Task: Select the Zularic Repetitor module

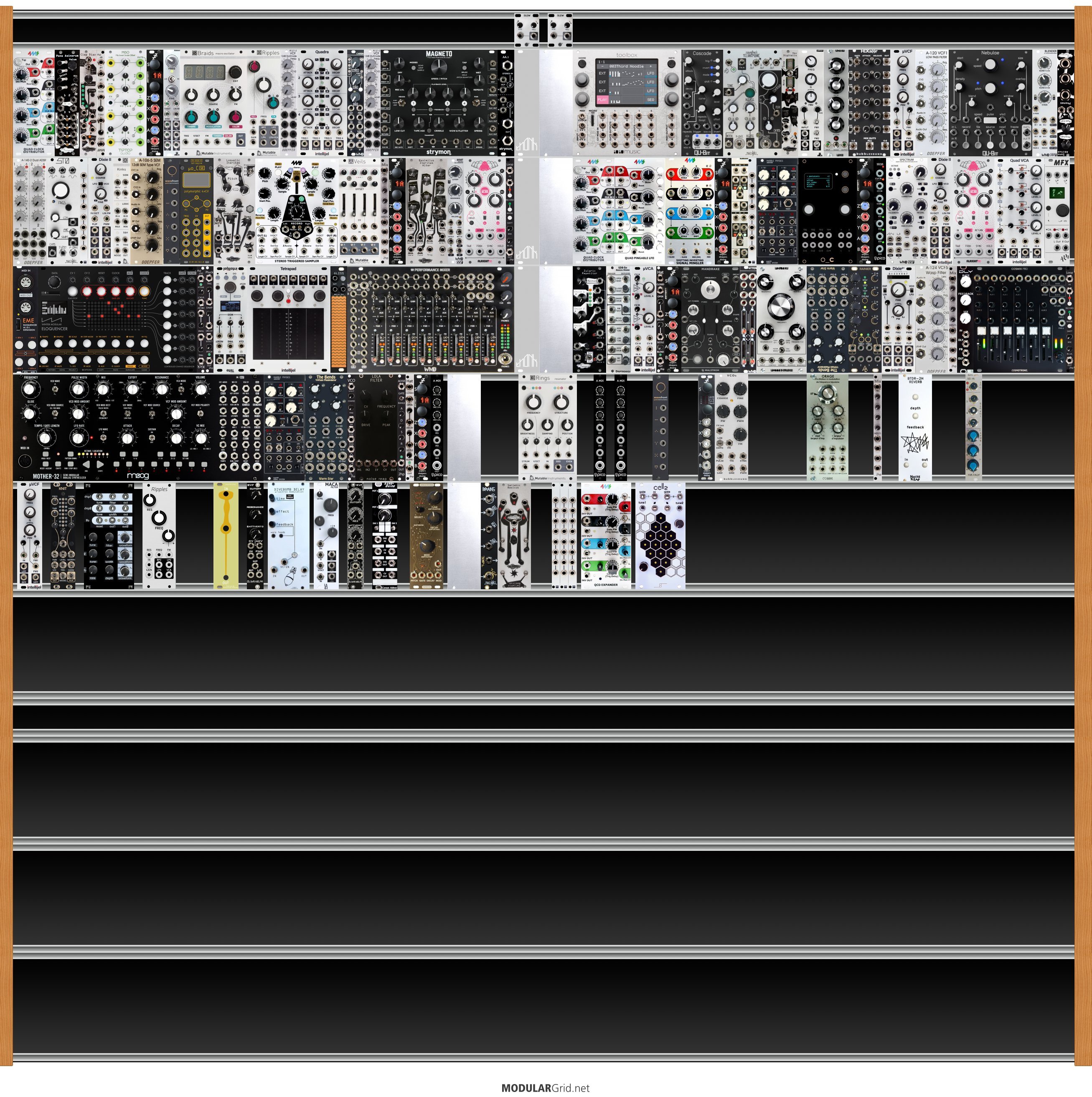Action: pyautogui.click(x=590, y=320)
